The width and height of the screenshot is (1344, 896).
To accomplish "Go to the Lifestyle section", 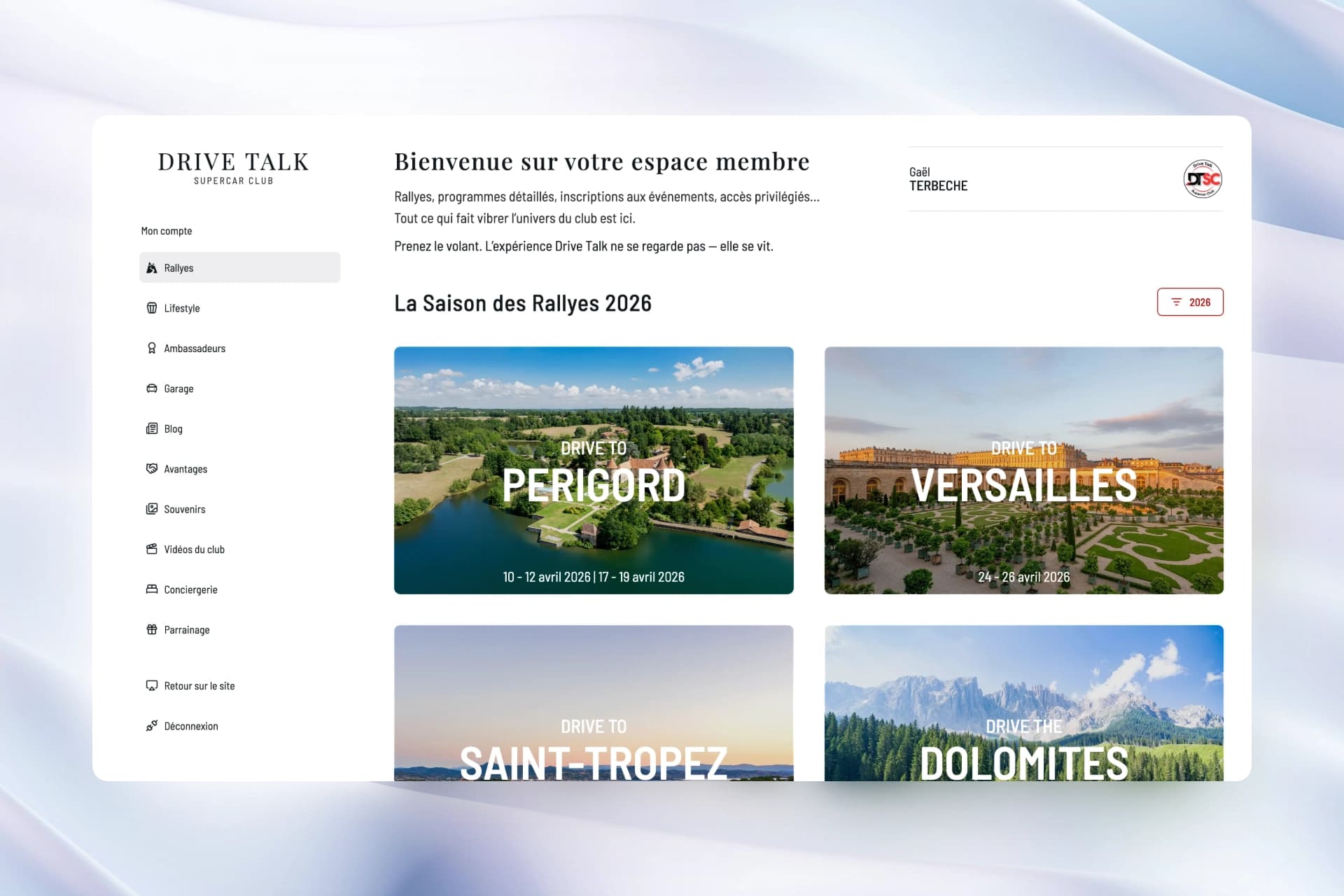I will pos(239,308).
